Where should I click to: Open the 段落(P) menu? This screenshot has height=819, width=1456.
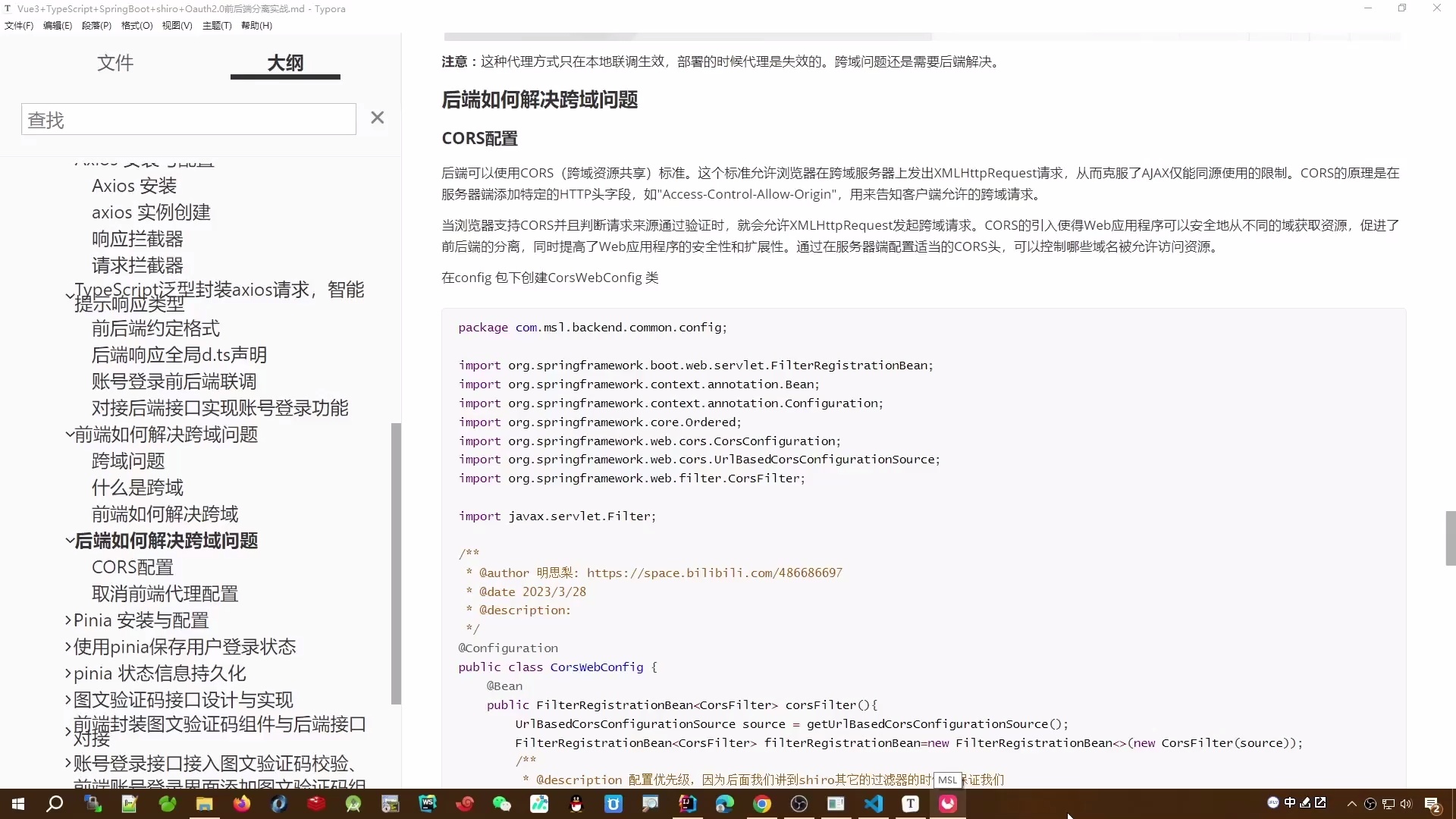(x=96, y=25)
